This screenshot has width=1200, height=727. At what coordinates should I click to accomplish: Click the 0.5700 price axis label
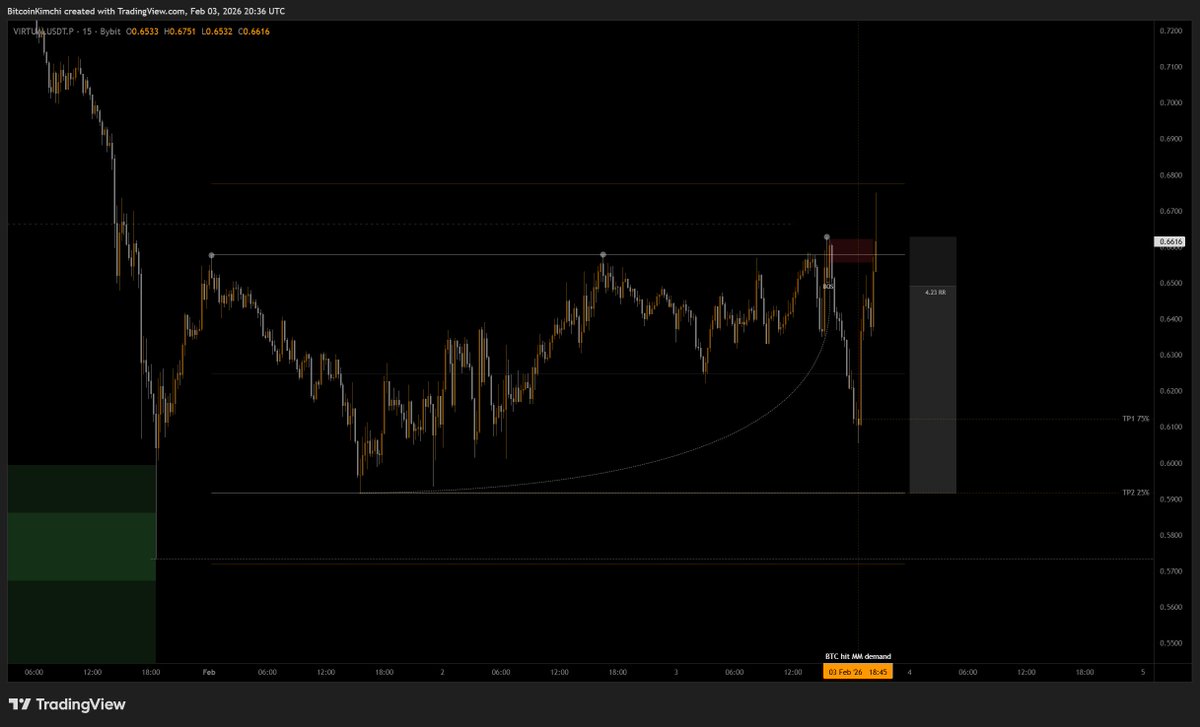tap(1171, 571)
